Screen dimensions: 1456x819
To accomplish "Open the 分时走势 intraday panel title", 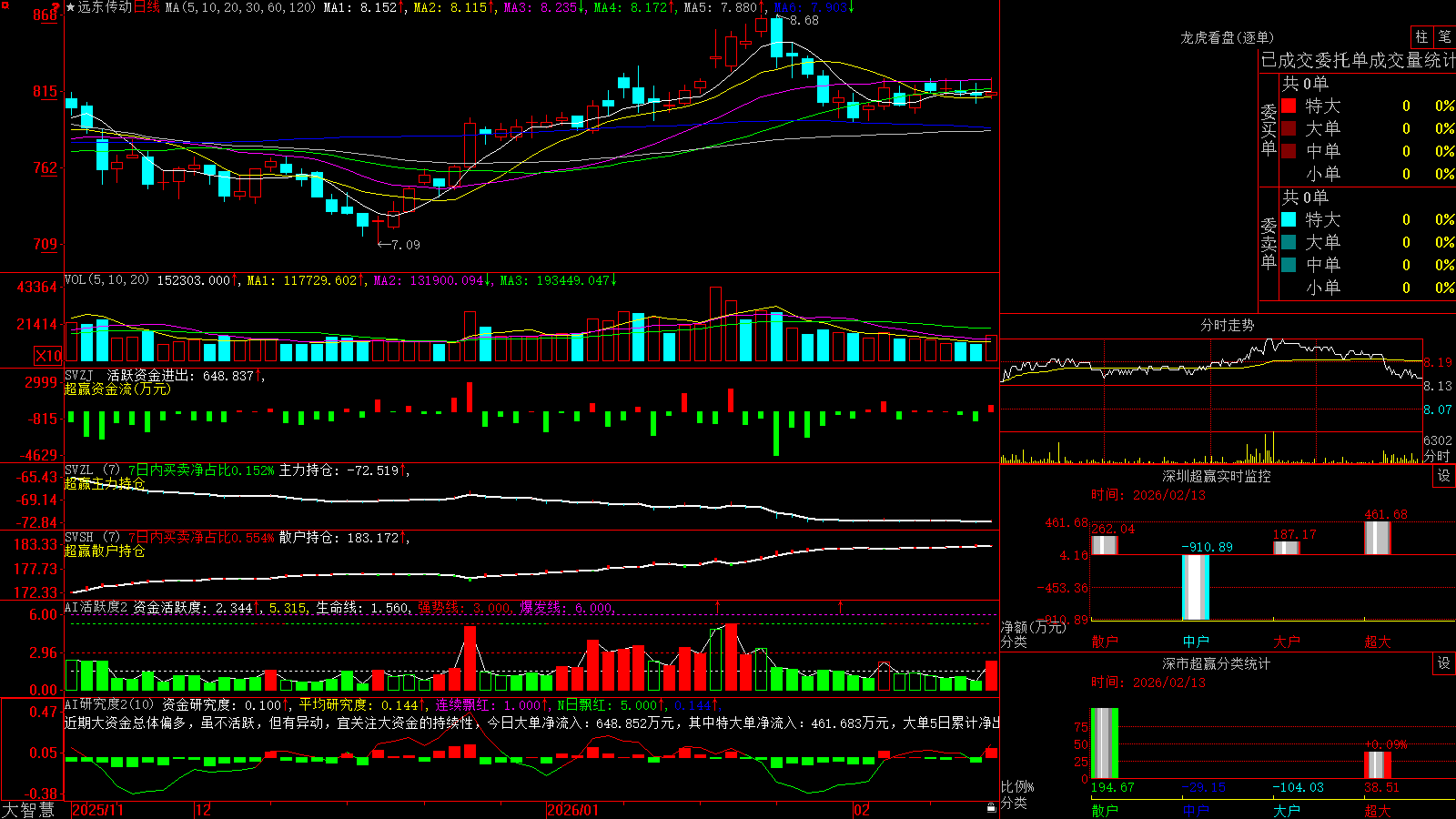I will [x=1228, y=325].
